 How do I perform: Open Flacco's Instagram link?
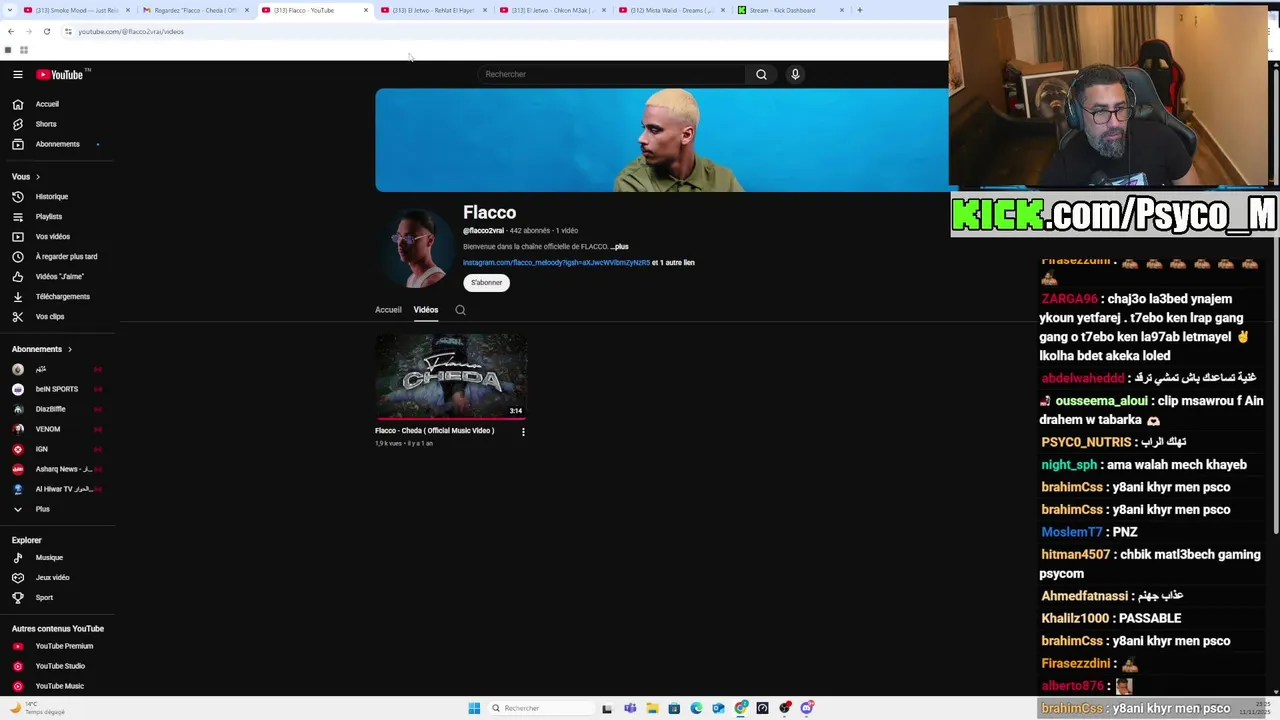556,263
